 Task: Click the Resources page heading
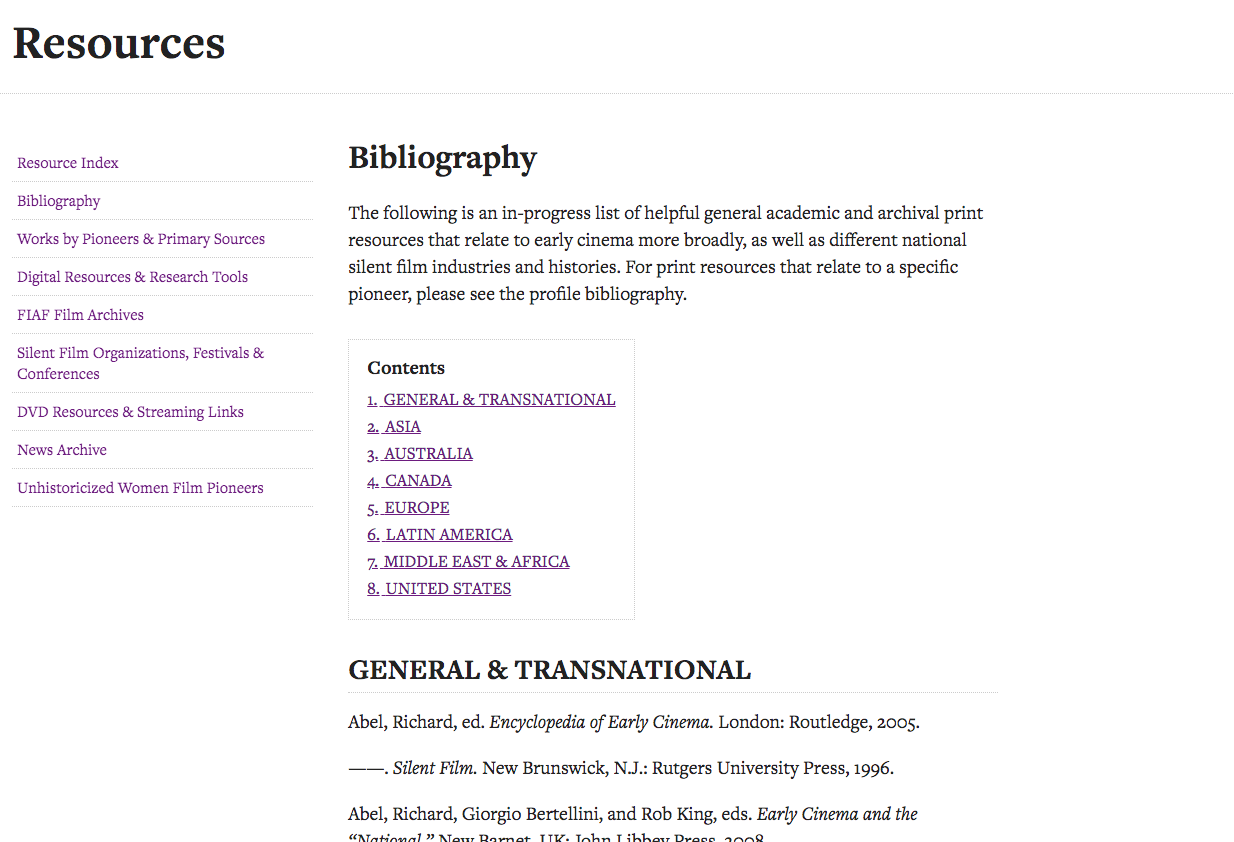click(x=119, y=43)
